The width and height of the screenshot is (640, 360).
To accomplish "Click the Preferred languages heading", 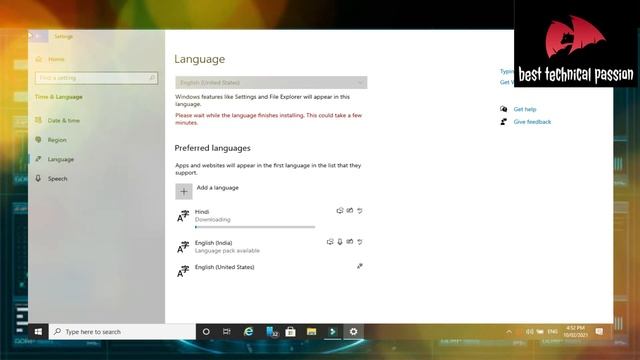I will pos(213,148).
